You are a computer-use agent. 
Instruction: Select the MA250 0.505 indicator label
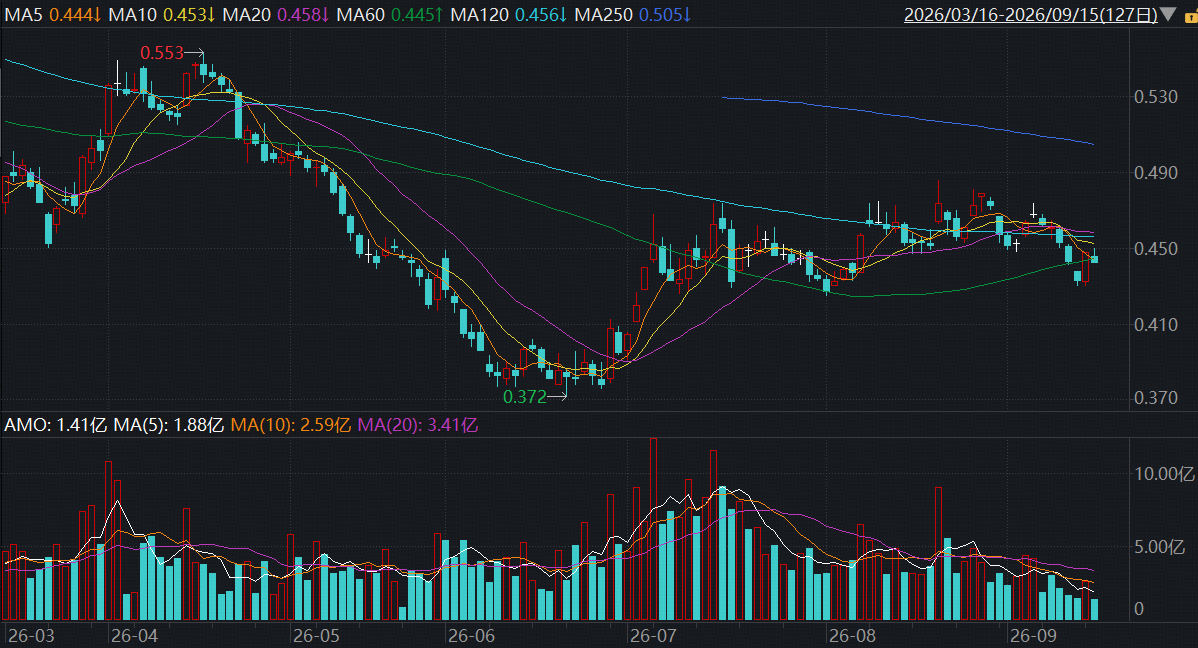pyautogui.click(x=633, y=15)
